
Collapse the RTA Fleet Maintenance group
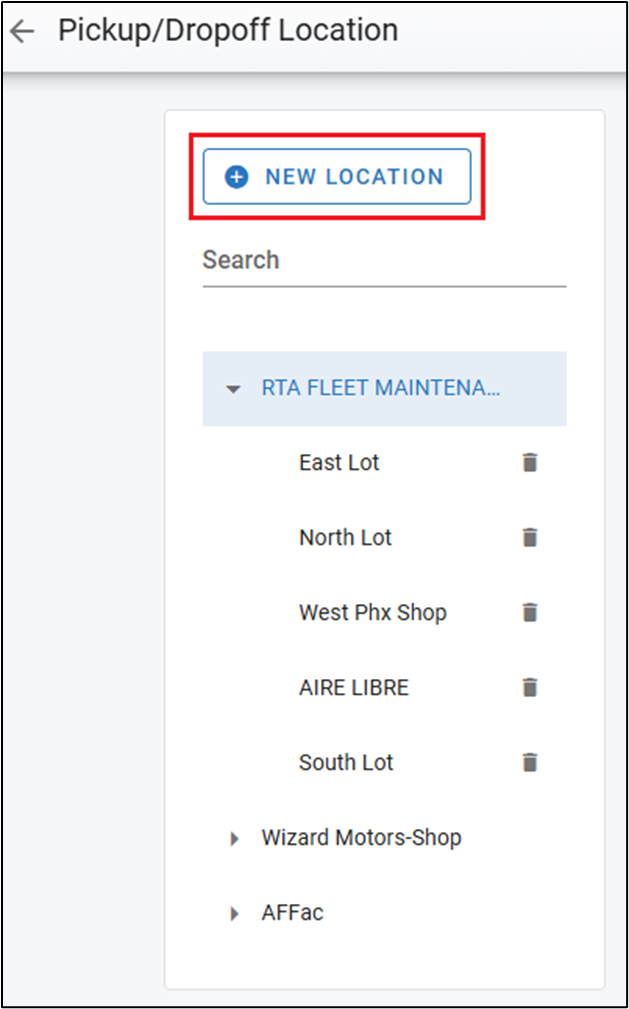point(233,389)
